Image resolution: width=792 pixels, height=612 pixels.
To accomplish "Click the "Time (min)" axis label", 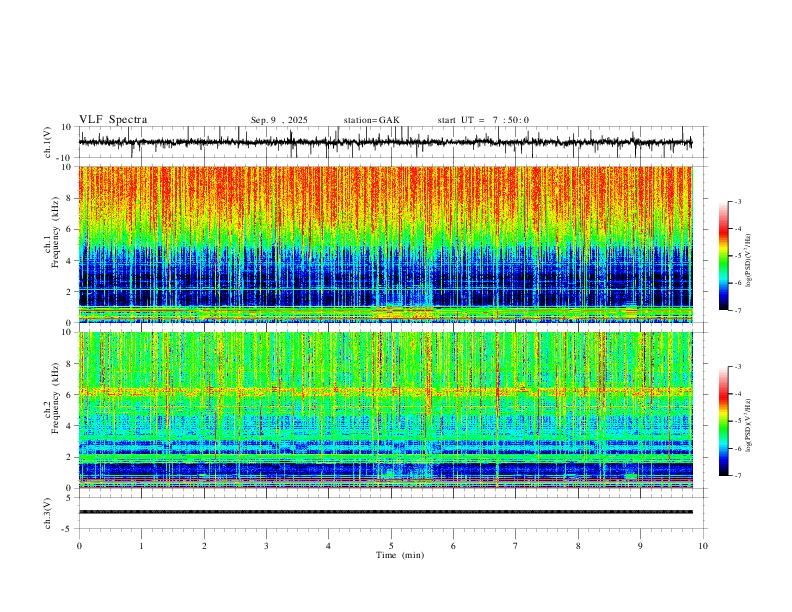I will [x=400, y=555].
